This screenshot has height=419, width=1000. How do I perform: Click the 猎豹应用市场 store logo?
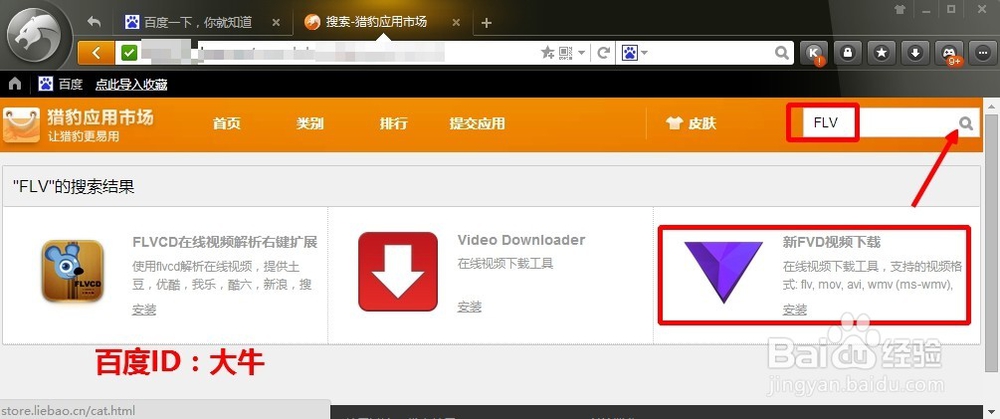78,124
